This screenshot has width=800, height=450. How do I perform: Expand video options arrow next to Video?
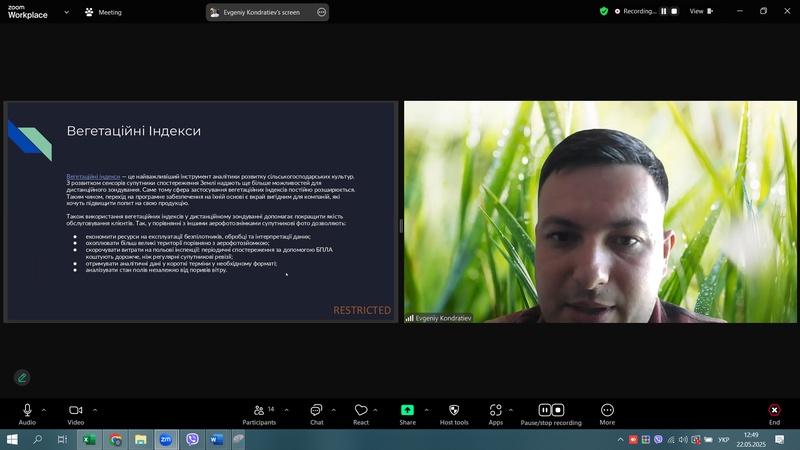point(95,409)
